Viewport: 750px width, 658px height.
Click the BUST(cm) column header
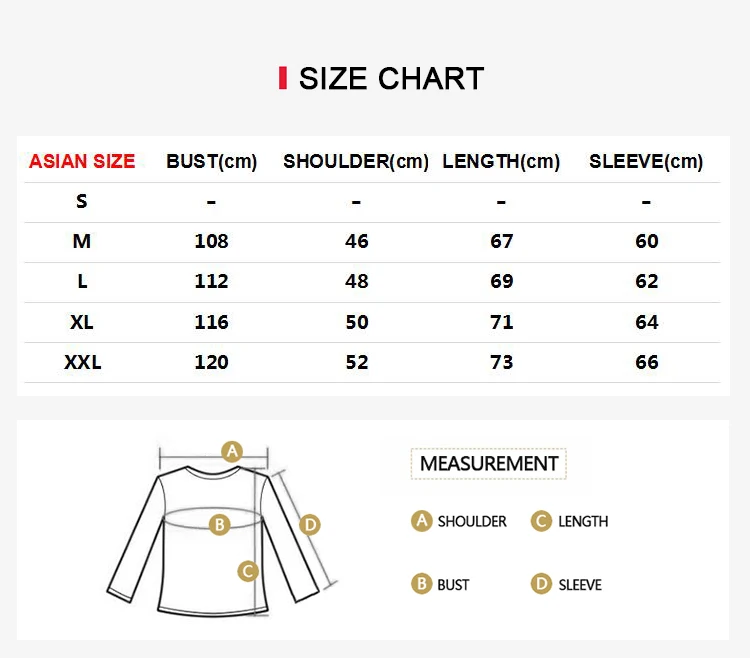click(211, 162)
